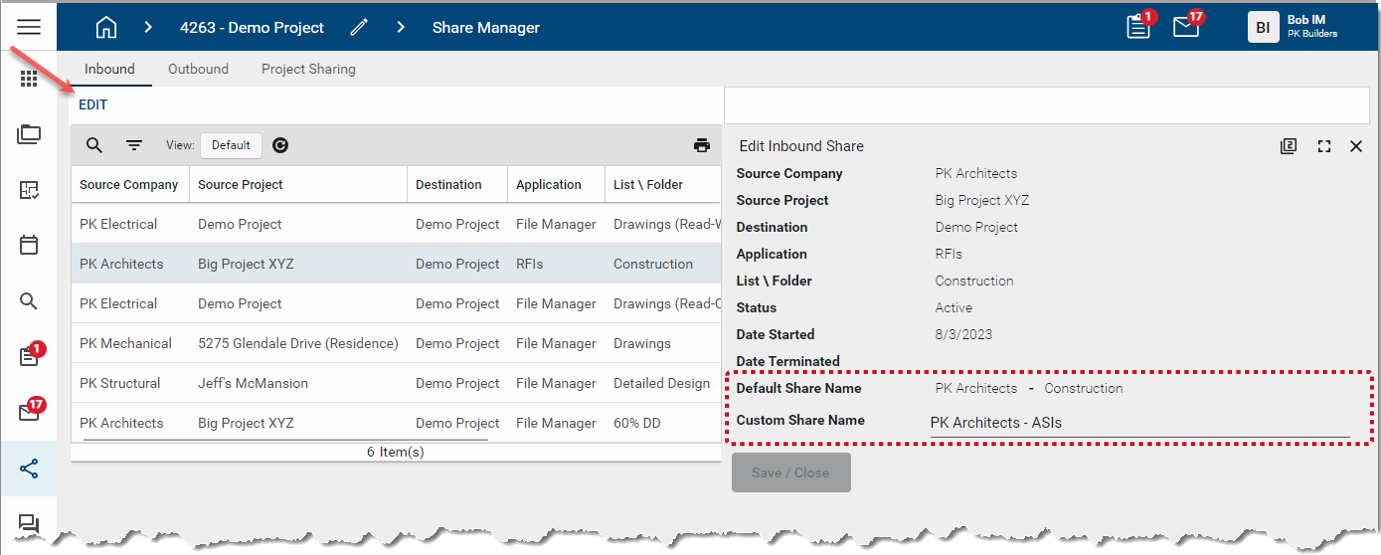Click the home icon in breadcrumb
Viewport: 1381px width, 555px height.
tap(106, 28)
